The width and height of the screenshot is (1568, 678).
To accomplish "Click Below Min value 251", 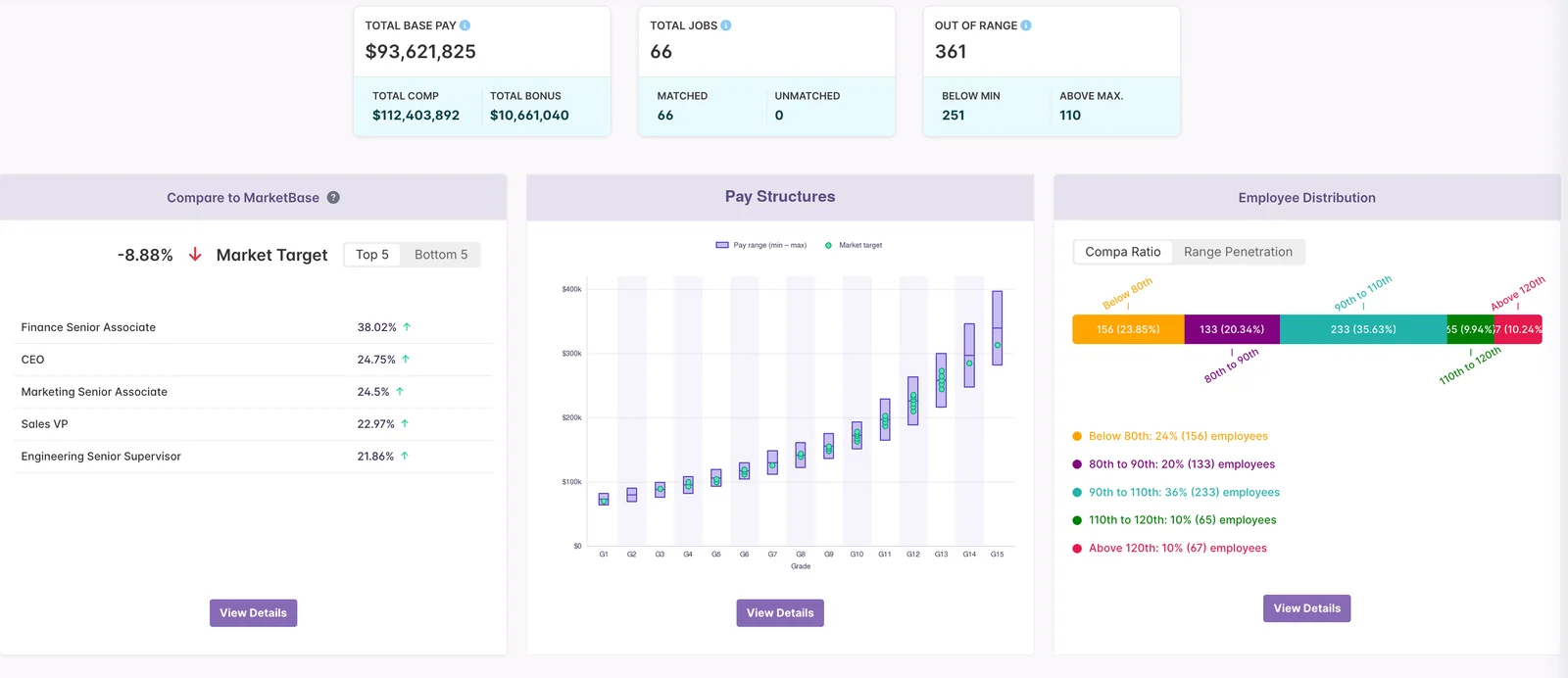I will pyautogui.click(x=954, y=116).
